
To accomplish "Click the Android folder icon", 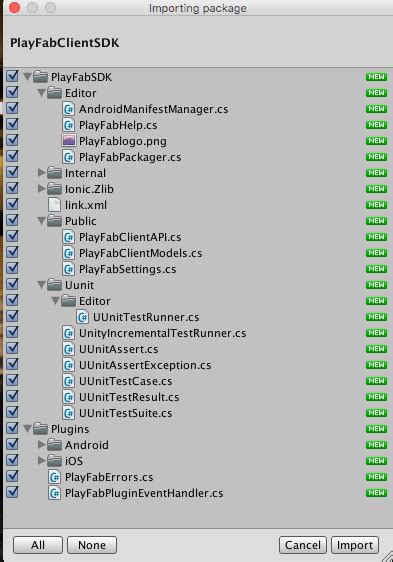I will [55, 445].
